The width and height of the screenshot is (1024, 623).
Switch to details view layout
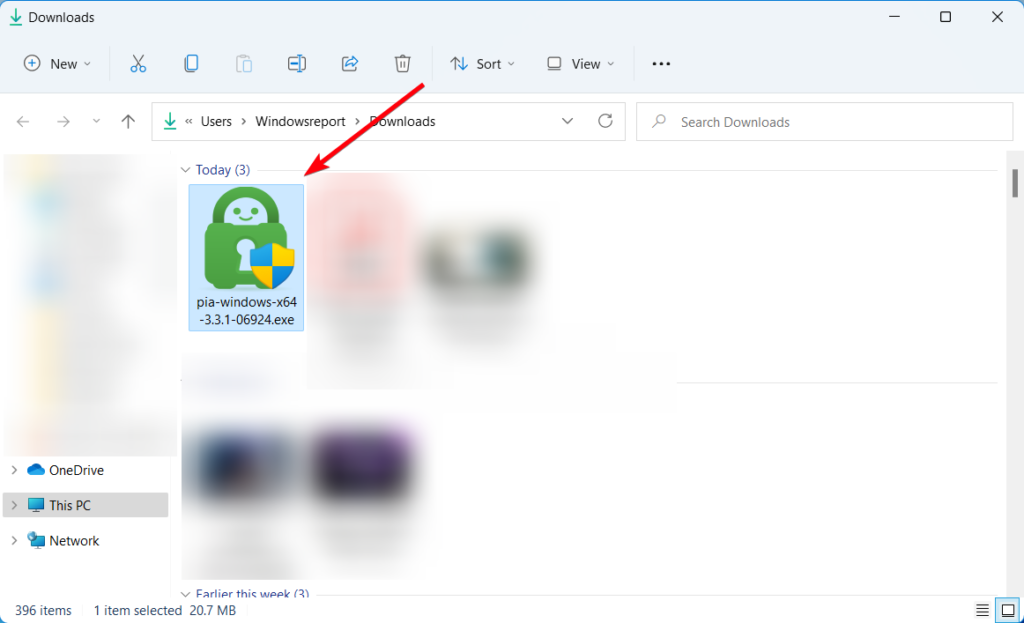pos(982,610)
